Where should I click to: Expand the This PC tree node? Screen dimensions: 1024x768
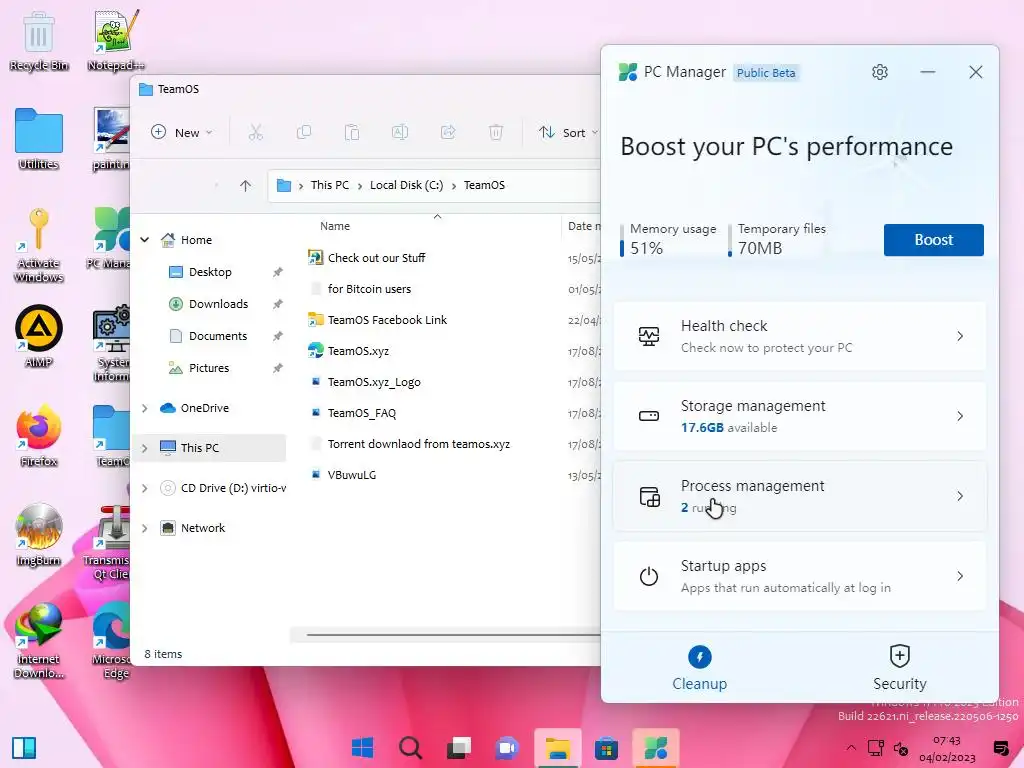[x=144, y=448]
